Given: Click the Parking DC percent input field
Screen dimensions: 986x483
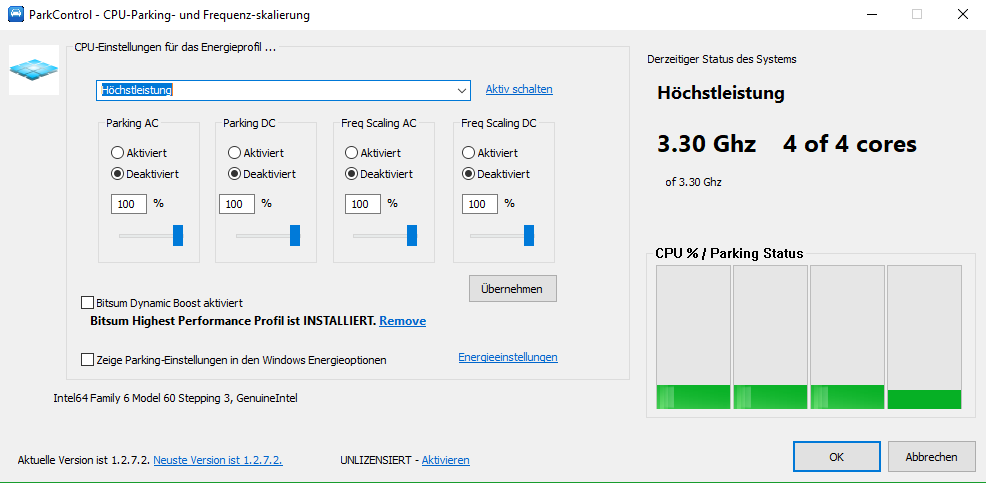Looking at the screenshot, I should [x=237, y=204].
